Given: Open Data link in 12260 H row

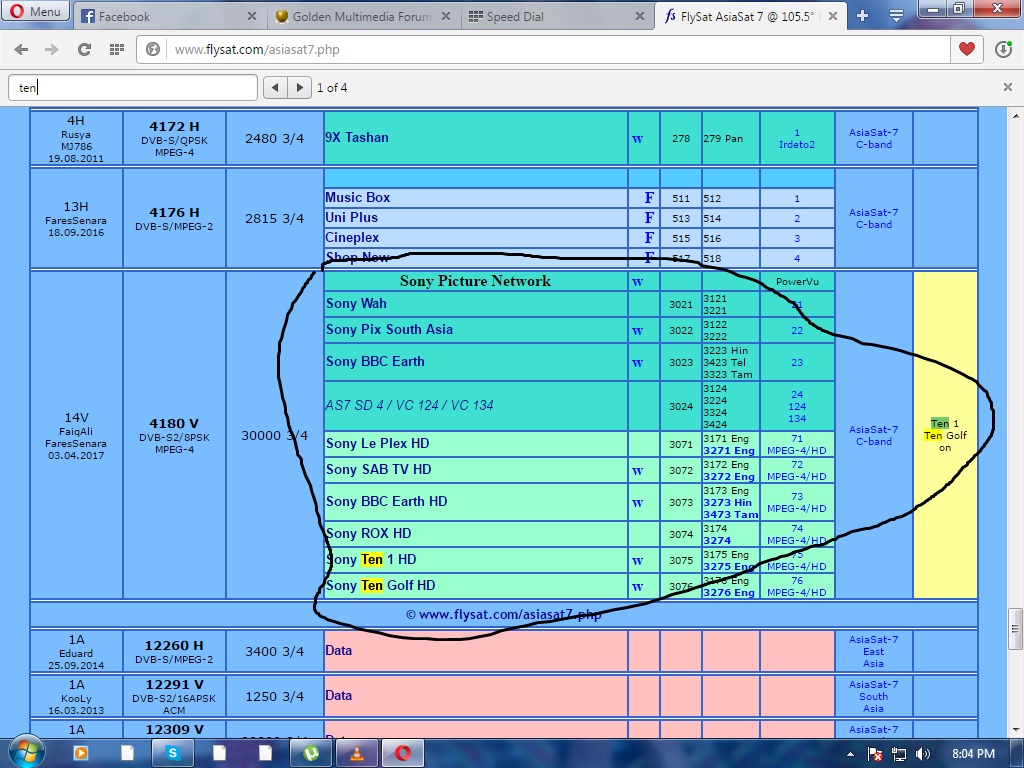Looking at the screenshot, I should (339, 650).
